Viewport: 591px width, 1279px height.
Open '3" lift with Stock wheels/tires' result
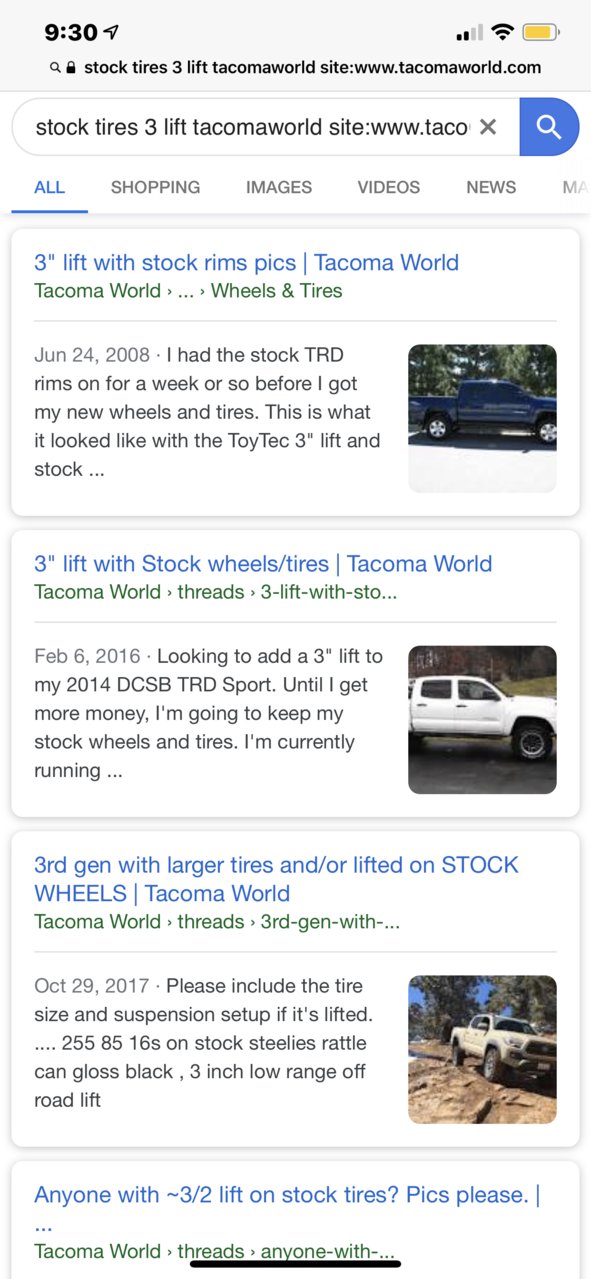click(263, 563)
